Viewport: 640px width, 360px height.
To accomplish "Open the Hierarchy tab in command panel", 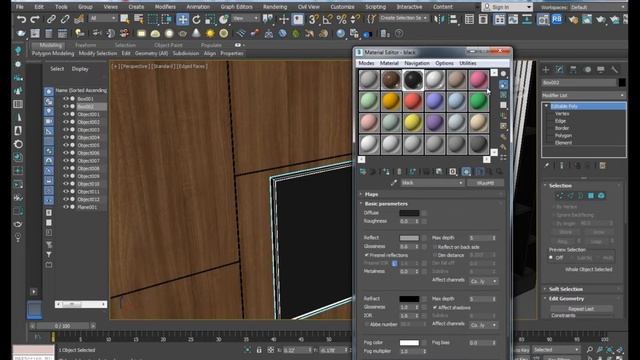I will pos(573,70).
